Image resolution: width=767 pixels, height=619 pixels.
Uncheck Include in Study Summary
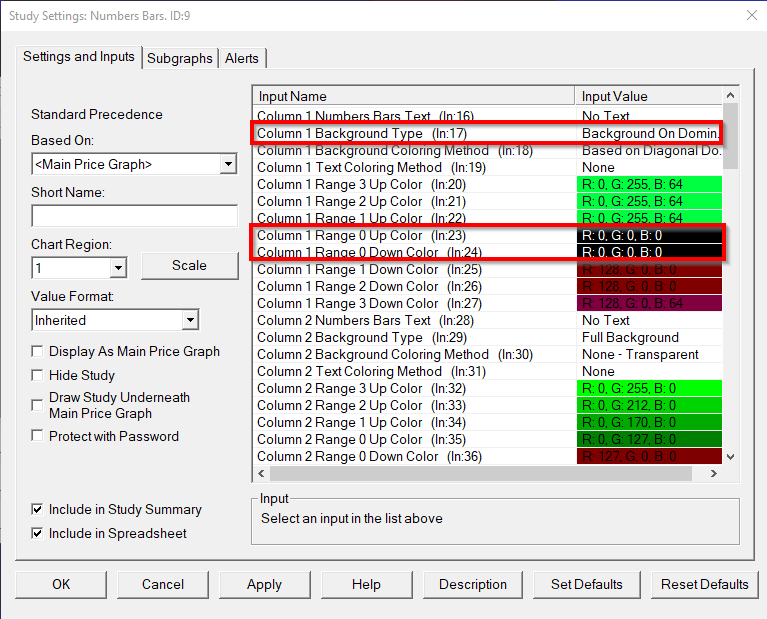pyautogui.click(x=37, y=509)
